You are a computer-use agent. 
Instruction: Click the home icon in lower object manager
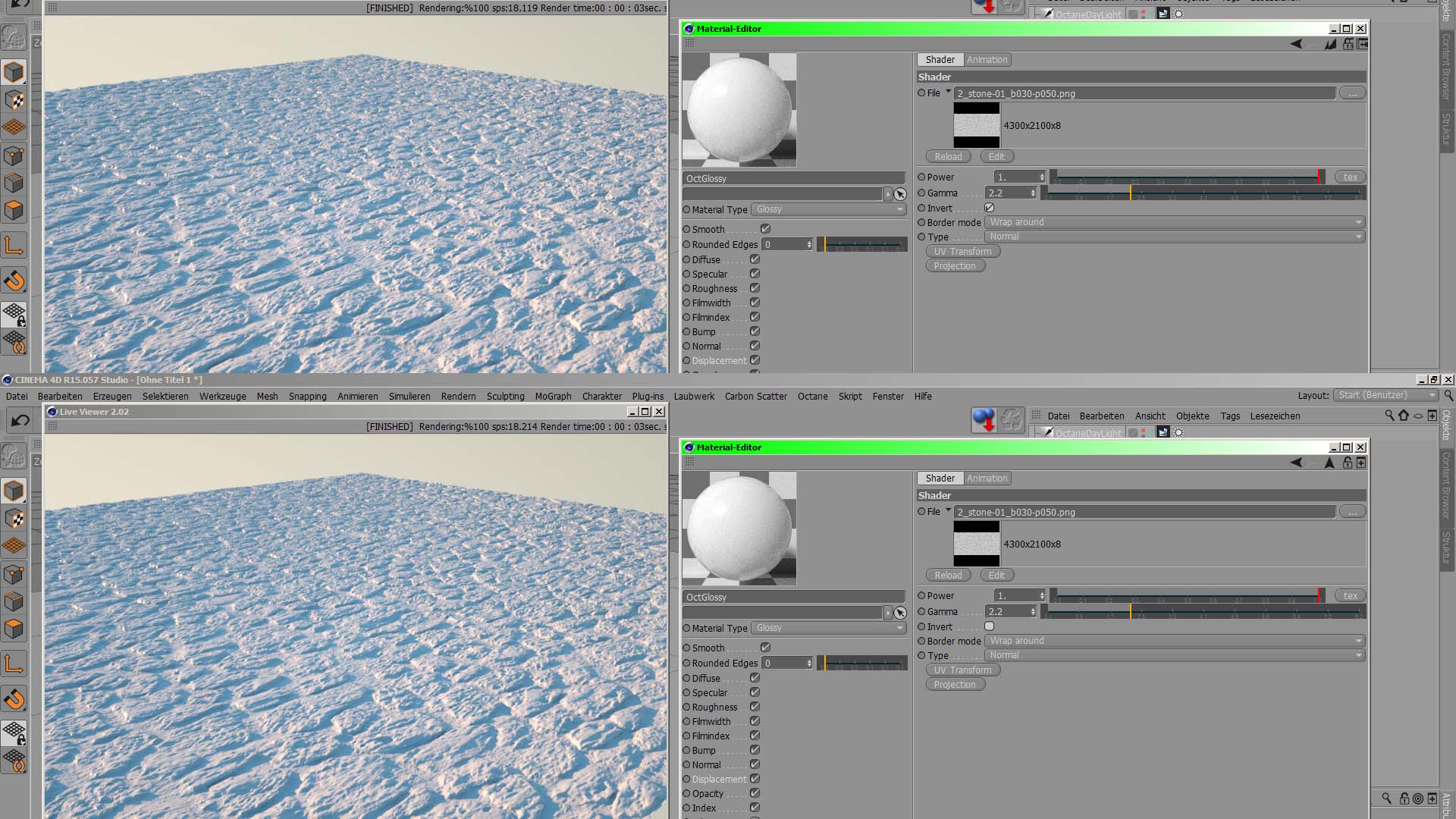(1404, 416)
